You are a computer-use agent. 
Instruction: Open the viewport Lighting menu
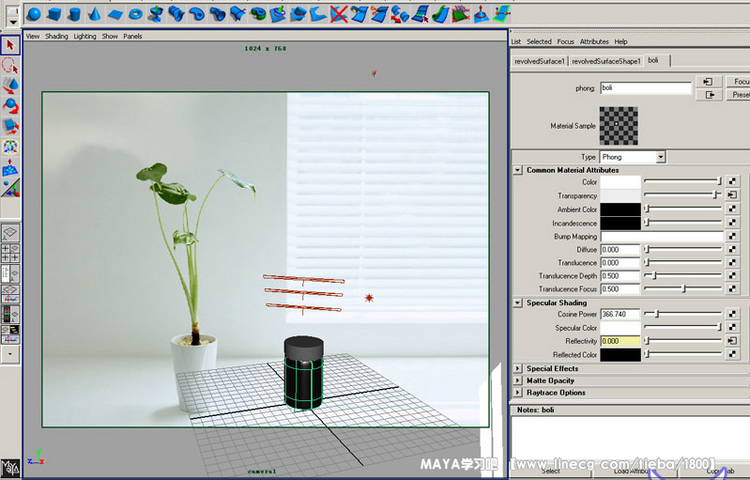(x=85, y=36)
